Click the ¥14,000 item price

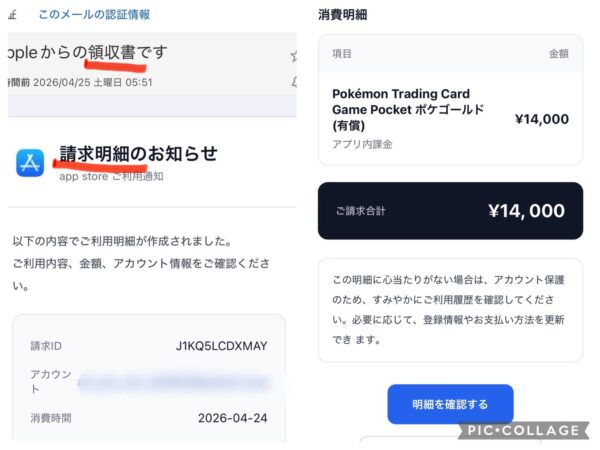(x=542, y=119)
